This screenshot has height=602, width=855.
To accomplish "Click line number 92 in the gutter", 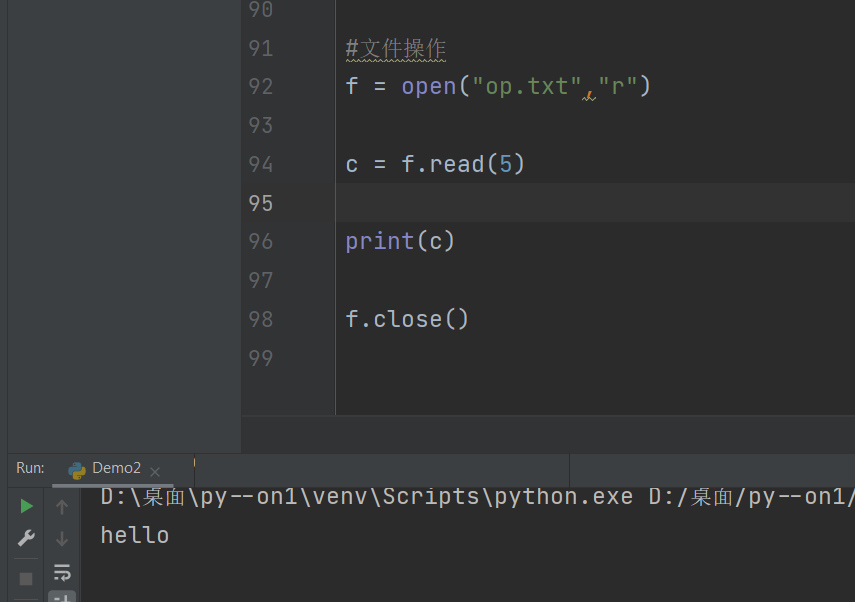I will click(260, 87).
